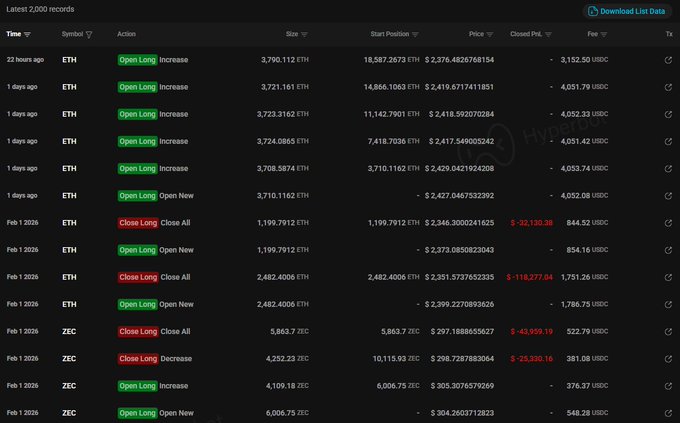Open Tx link for the 854.16 USDC fee row

click(x=668, y=250)
